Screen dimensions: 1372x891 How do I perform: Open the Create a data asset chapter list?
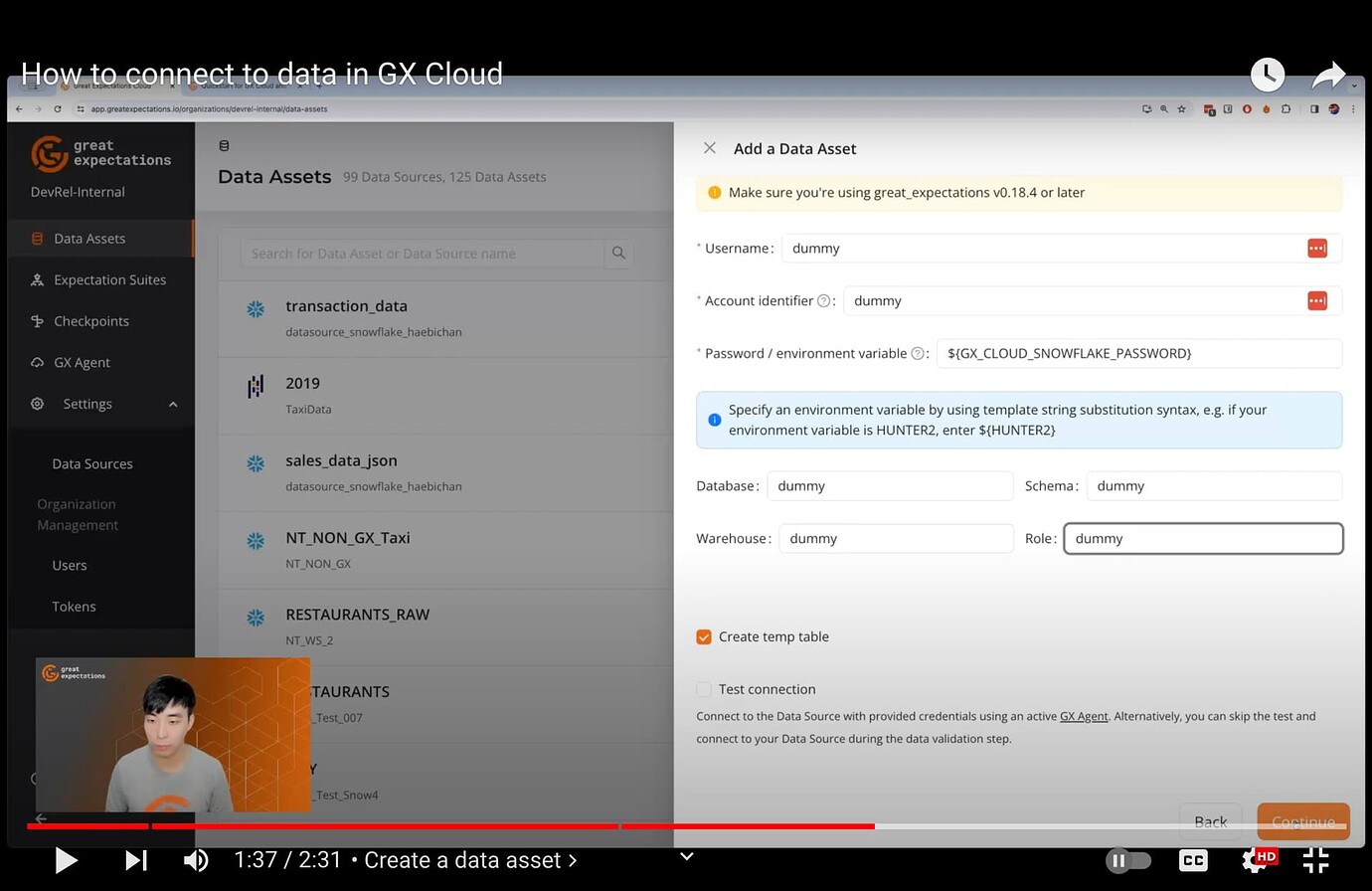(x=469, y=859)
